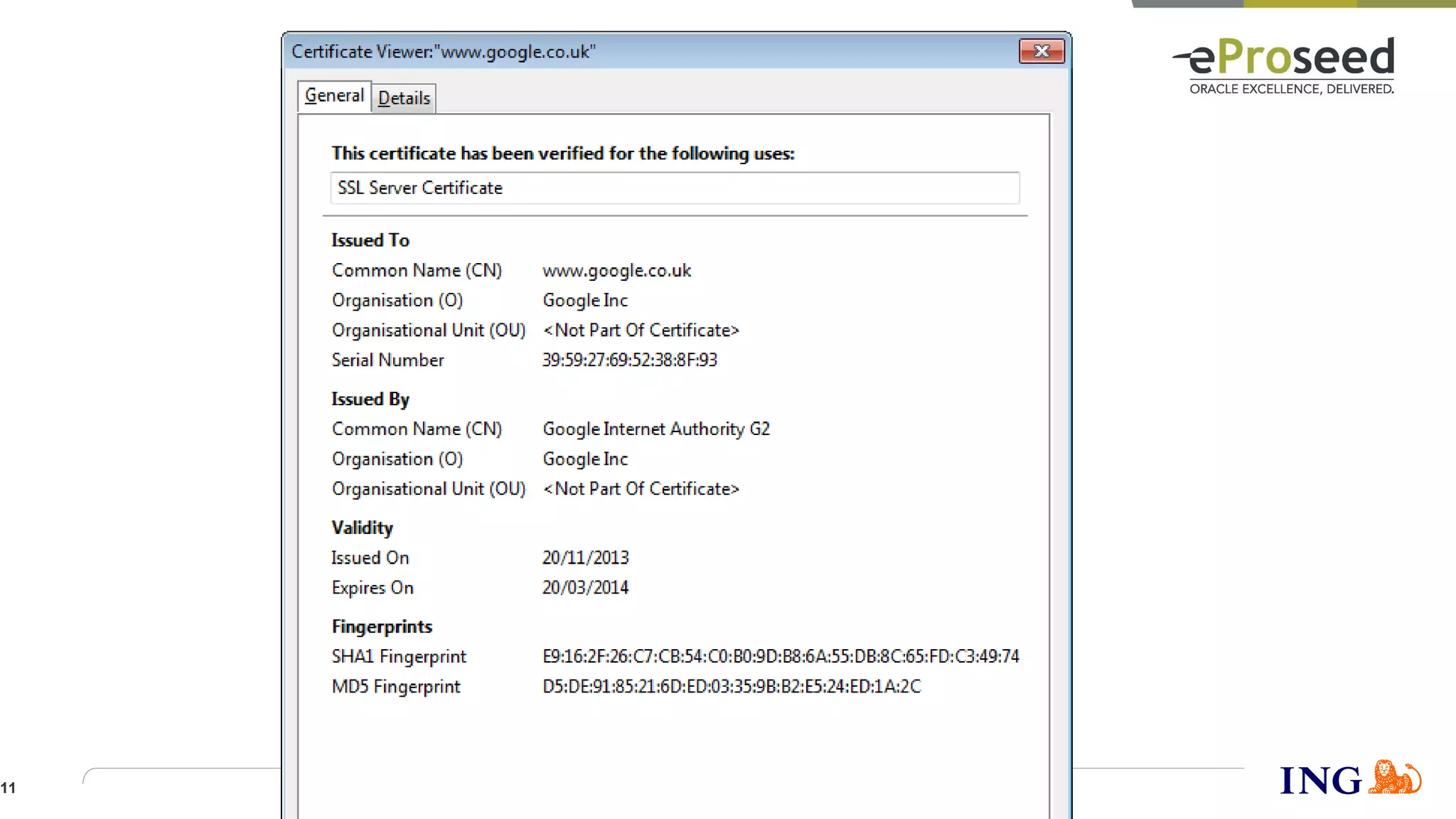The image size is (1456, 819).
Task: Click the Validity heading
Action: click(x=362, y=528)
